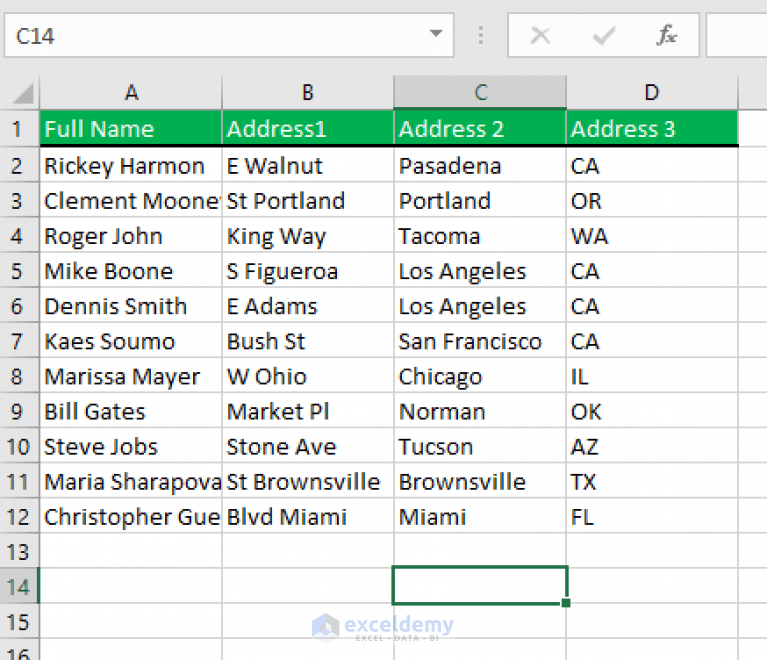Click the Bush St cell
The width and height of the screenshot is (767, 660).
[308, 341]
